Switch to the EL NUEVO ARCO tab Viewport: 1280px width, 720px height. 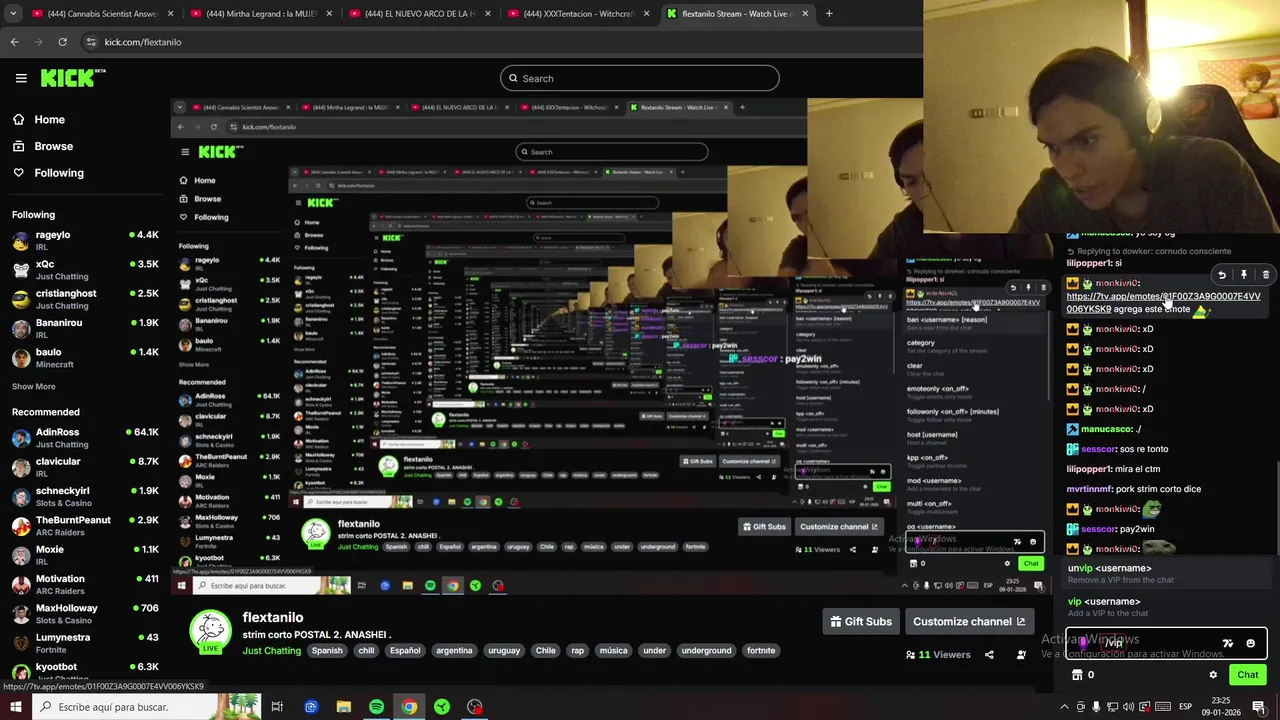click(417, 14)
